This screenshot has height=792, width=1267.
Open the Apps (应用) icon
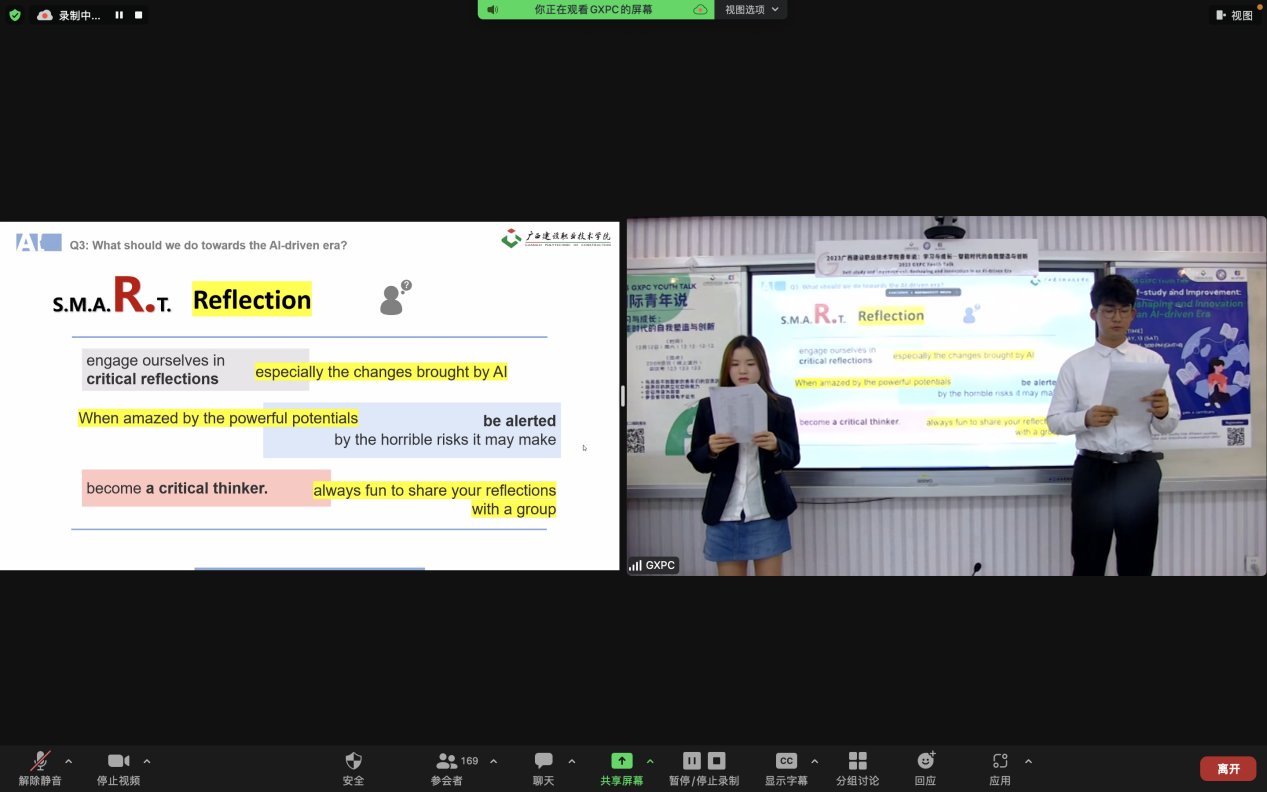(x=999, y=761)
